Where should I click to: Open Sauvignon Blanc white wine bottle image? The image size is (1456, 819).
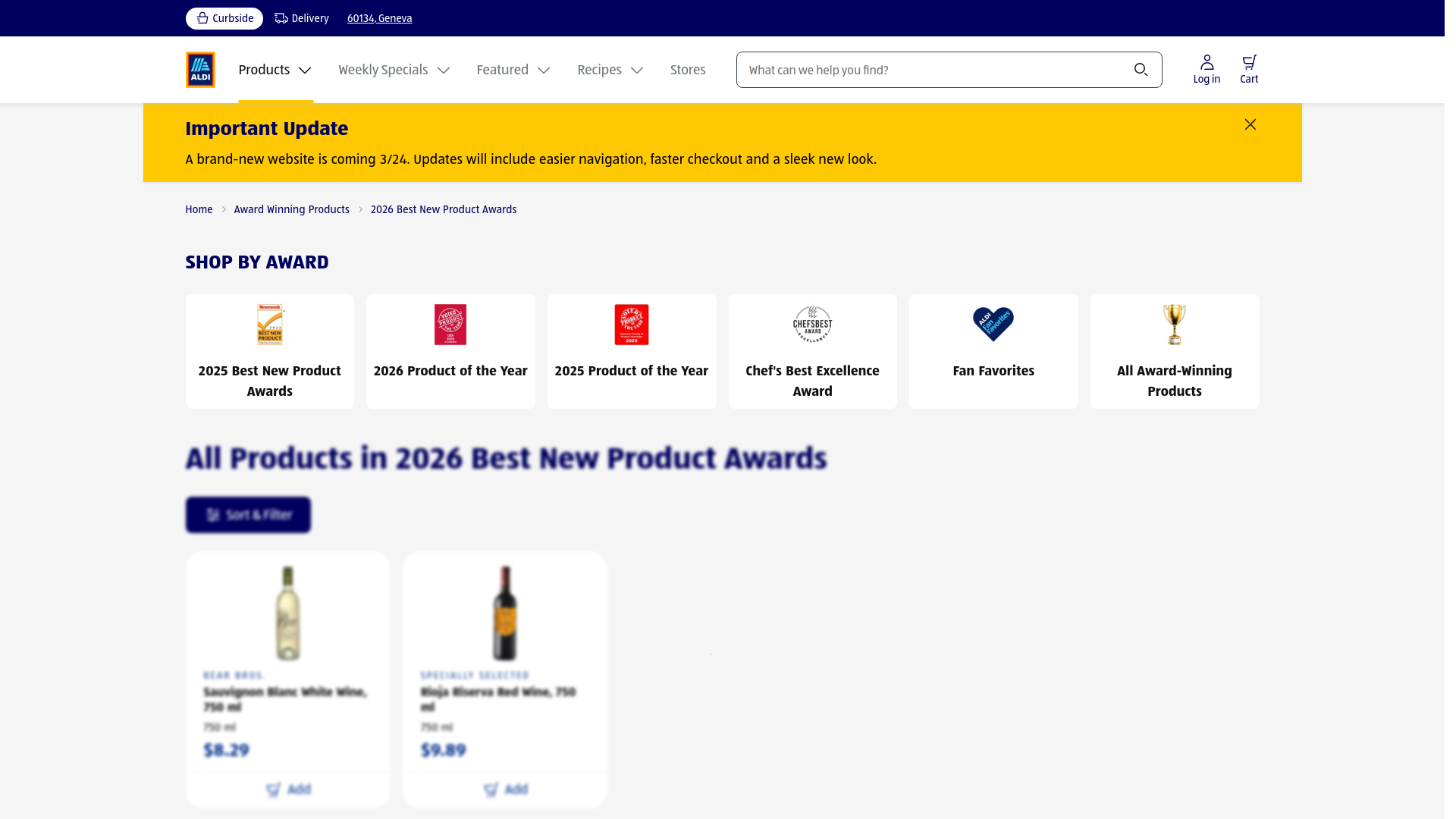point(287,613)
